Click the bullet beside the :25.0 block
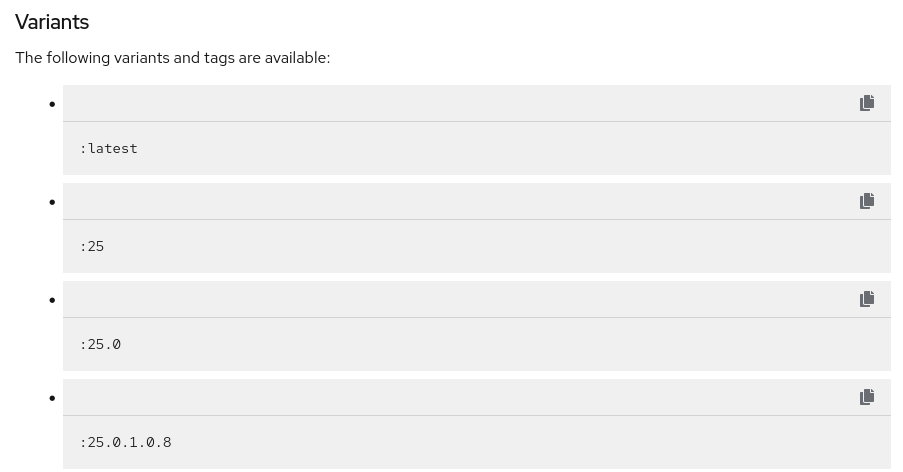Viewport: 903px width, 472px height. pos(52,300)
